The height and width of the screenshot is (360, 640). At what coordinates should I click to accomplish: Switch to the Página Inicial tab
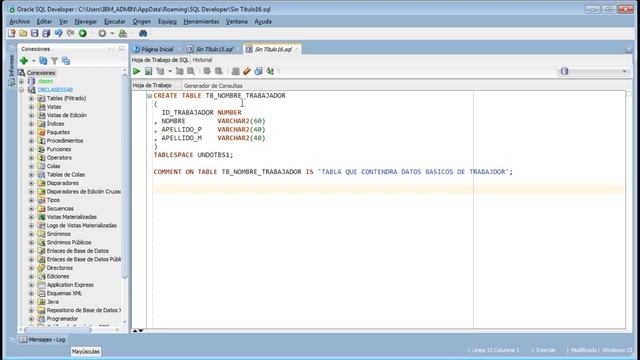click(x=157, y=49)
